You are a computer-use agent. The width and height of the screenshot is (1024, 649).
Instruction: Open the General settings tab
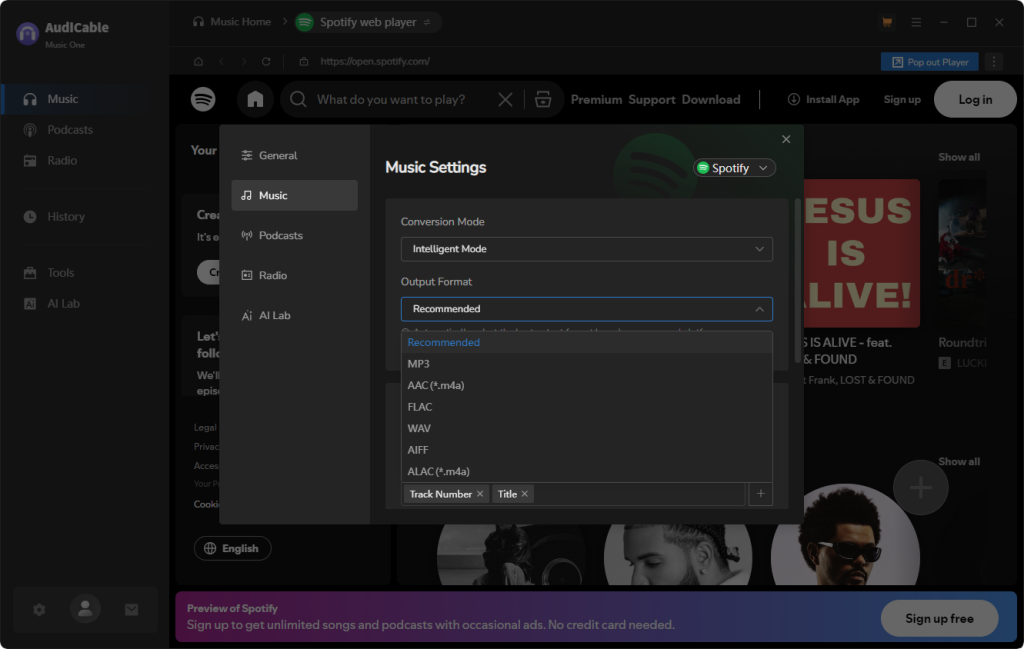[294, 155]
